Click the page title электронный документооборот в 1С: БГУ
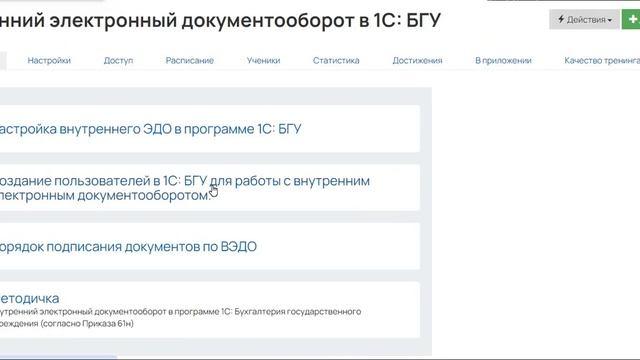The height and width of the screenshot is (360, 640). 220,20
